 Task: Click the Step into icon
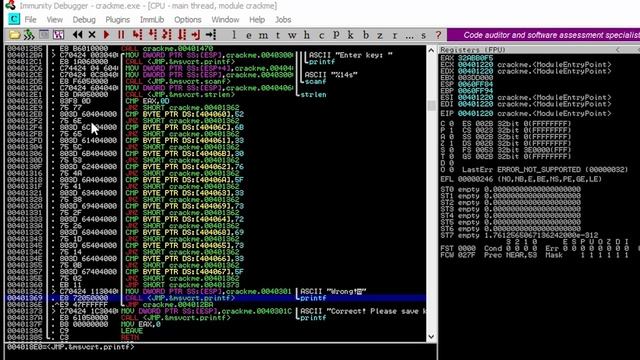coord(137,35)
